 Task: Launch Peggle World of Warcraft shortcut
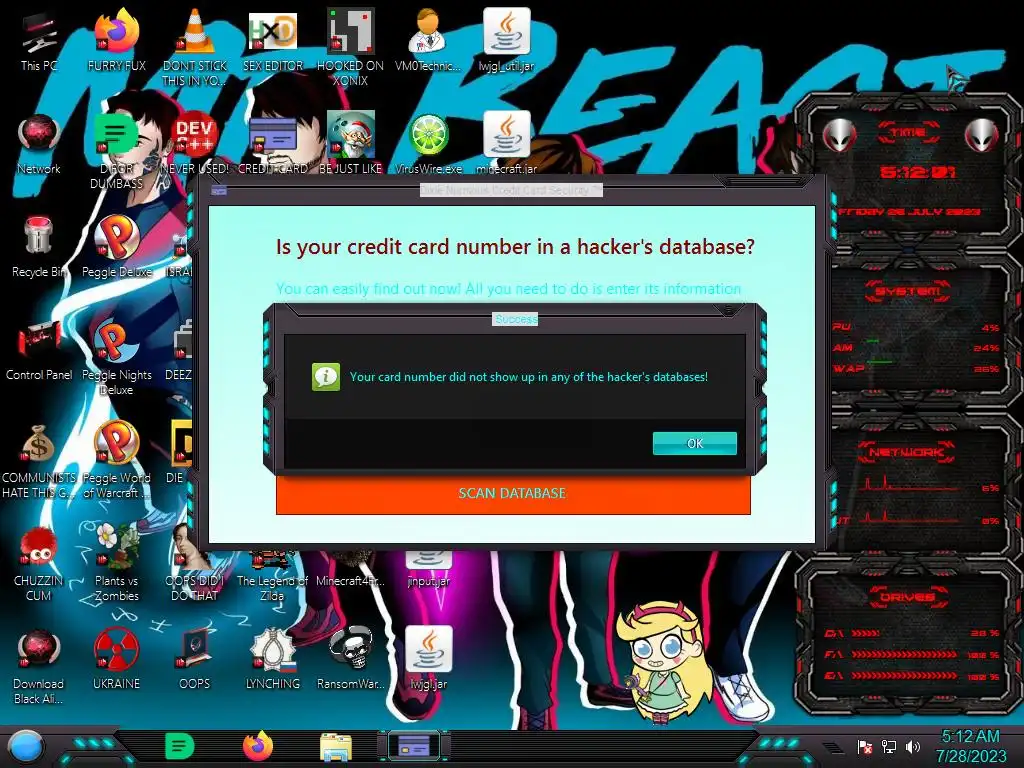pyautogui.click(x=117, y=460)
